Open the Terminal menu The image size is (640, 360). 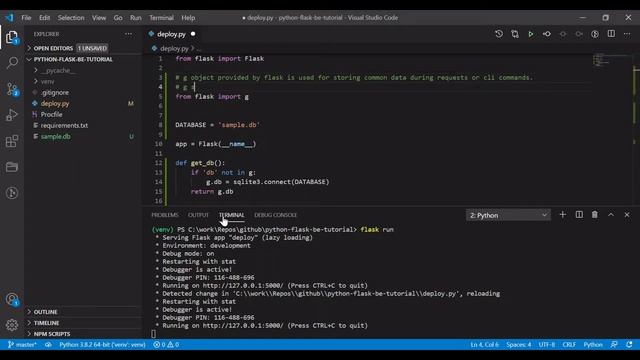161,18
